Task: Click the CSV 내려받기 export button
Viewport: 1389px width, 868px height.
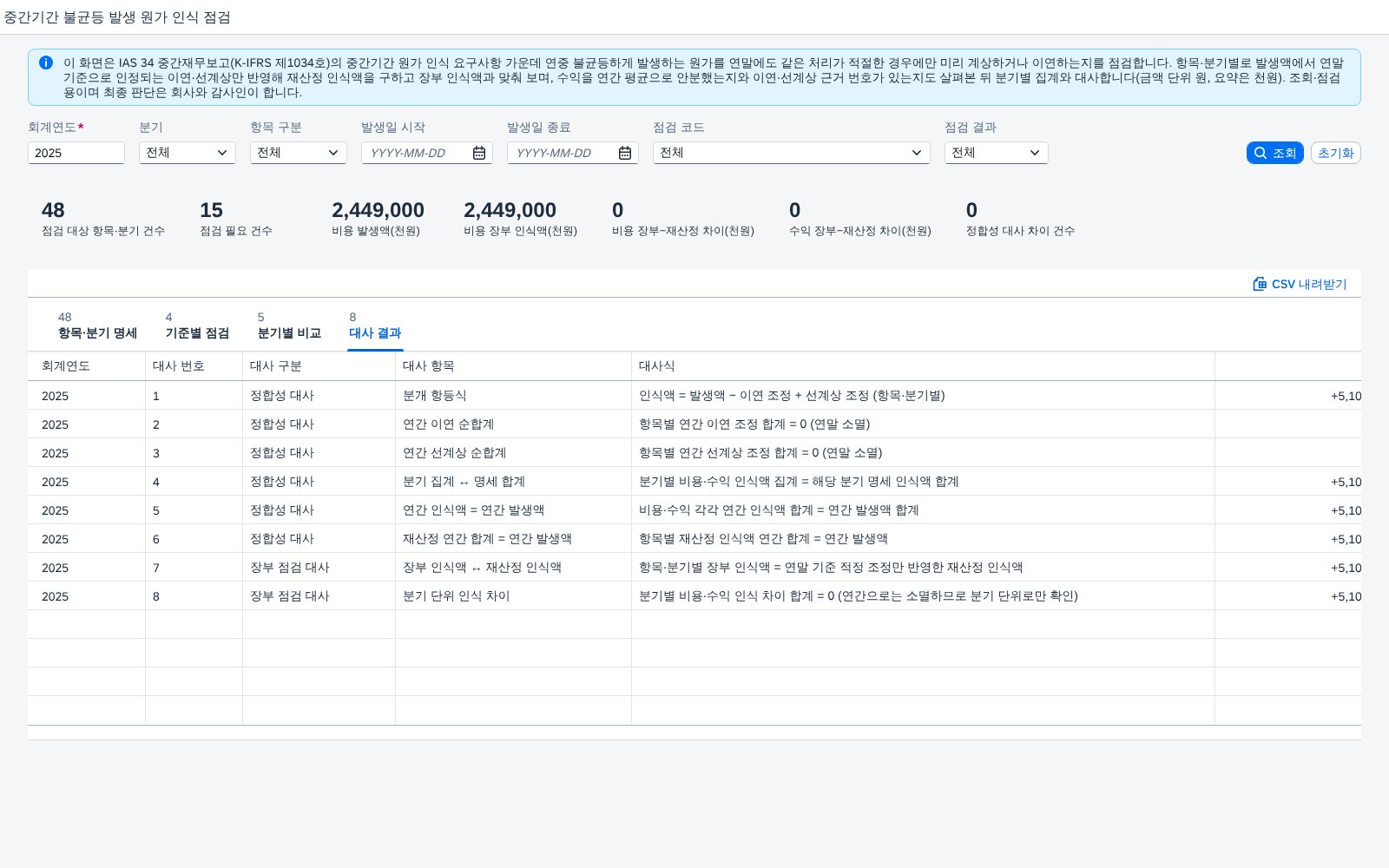Action: [x=1300, y=284]
